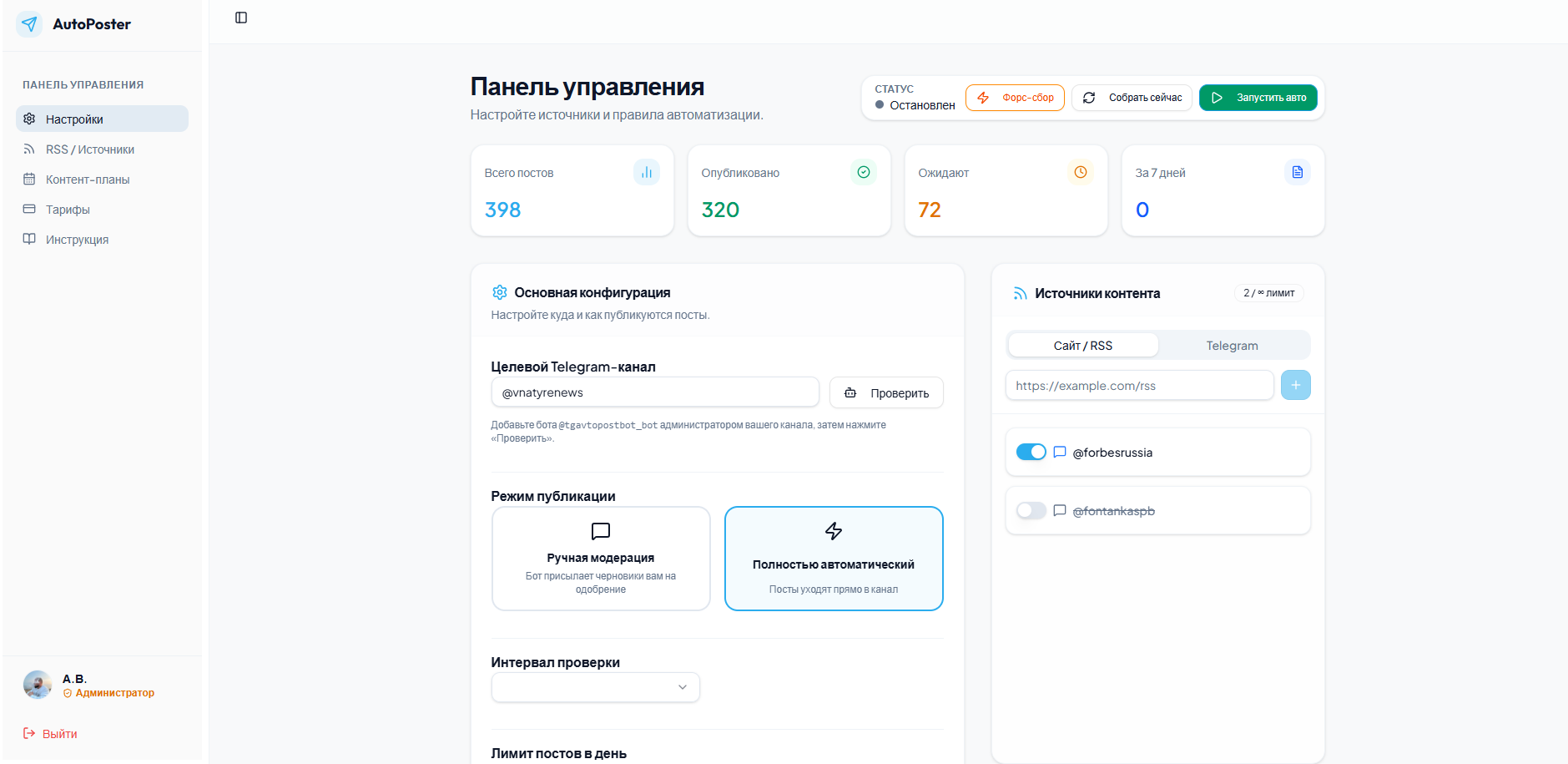Disable the @forbesrussia source toggle
This screenshot has width=1568, height=764.
click(x=1031, y=452)
